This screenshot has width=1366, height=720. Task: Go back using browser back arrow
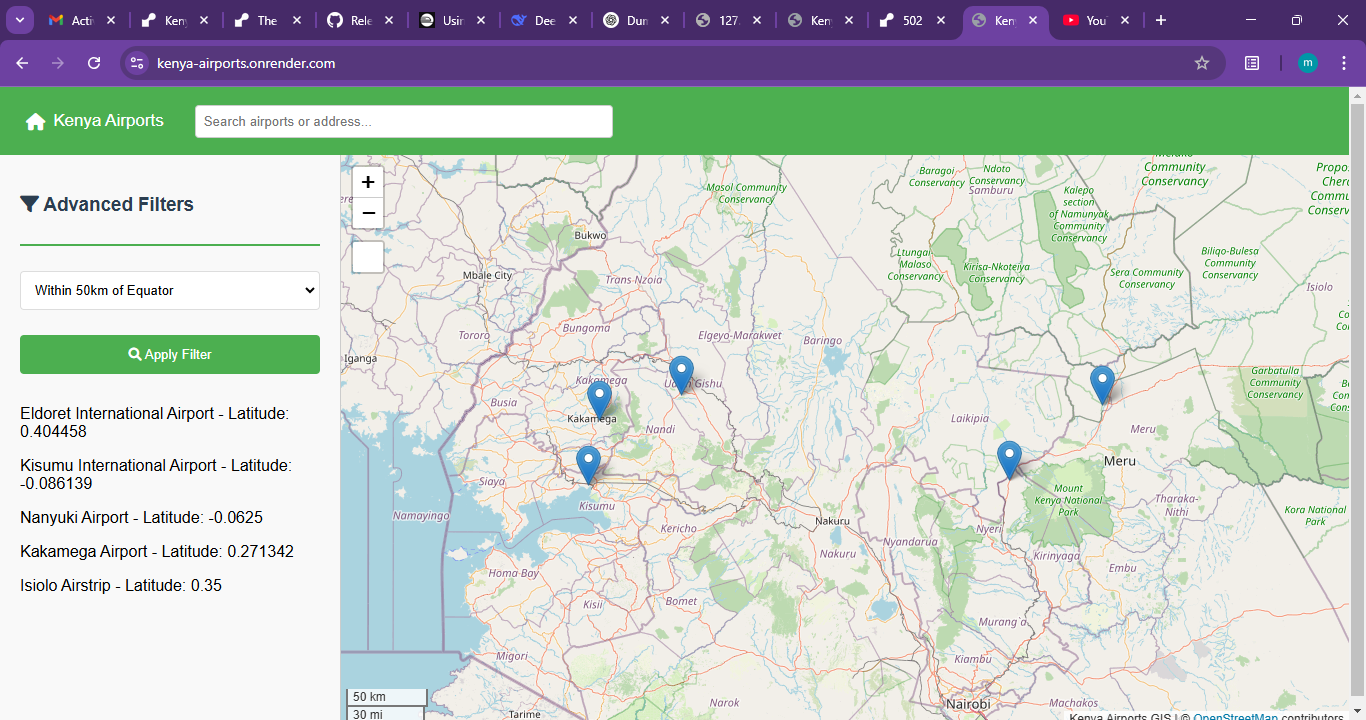[x=22, y=63]
